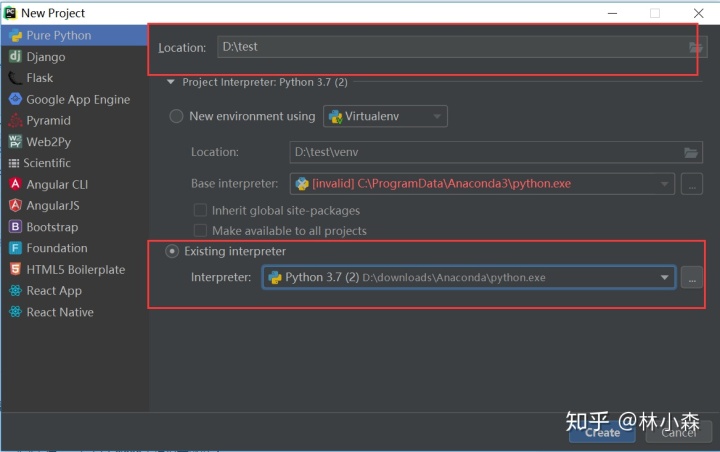Image resolution: width=720 pixels, height=452 pixels.
Task: Click the Foundation F icon
Action: point(15,248)
